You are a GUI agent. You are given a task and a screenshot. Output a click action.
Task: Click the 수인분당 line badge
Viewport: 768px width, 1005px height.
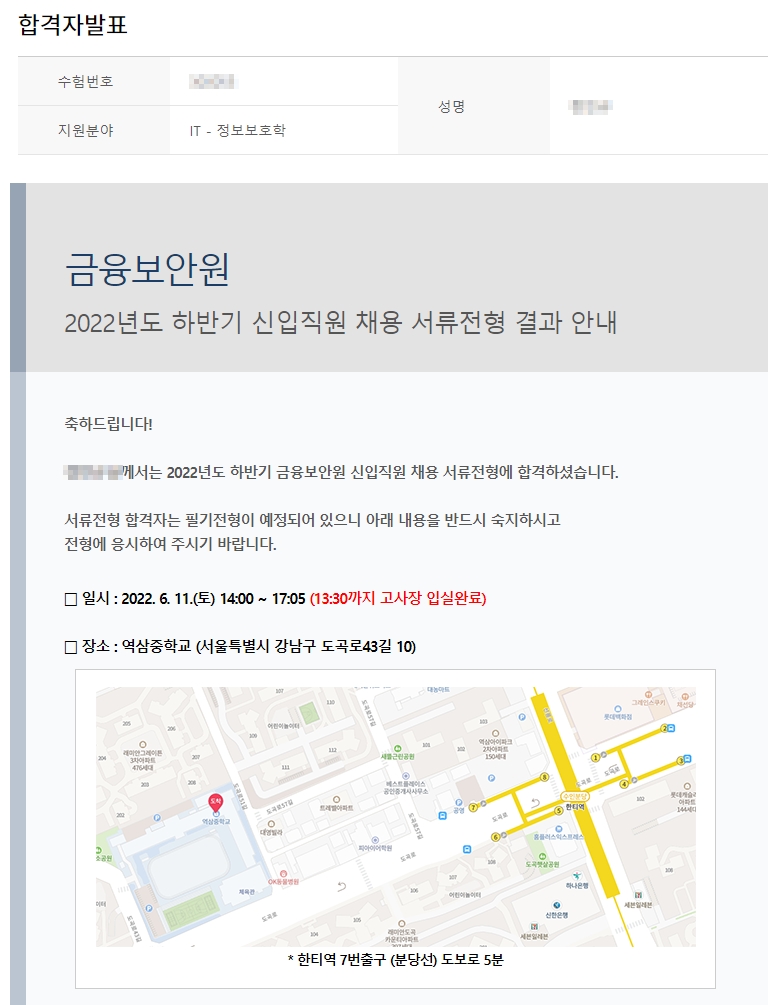[x=574, y=796]
